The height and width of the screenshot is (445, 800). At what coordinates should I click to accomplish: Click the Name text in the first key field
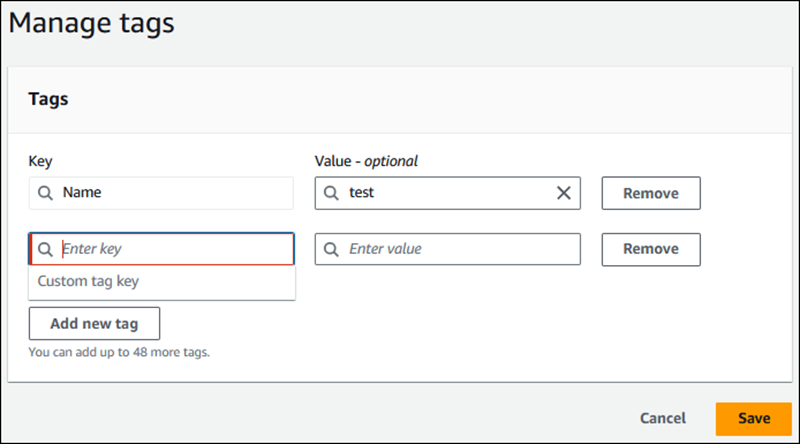click(82, 193)
